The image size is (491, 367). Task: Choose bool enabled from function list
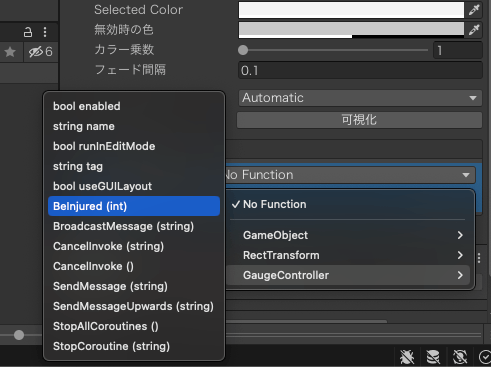(134, 106)
